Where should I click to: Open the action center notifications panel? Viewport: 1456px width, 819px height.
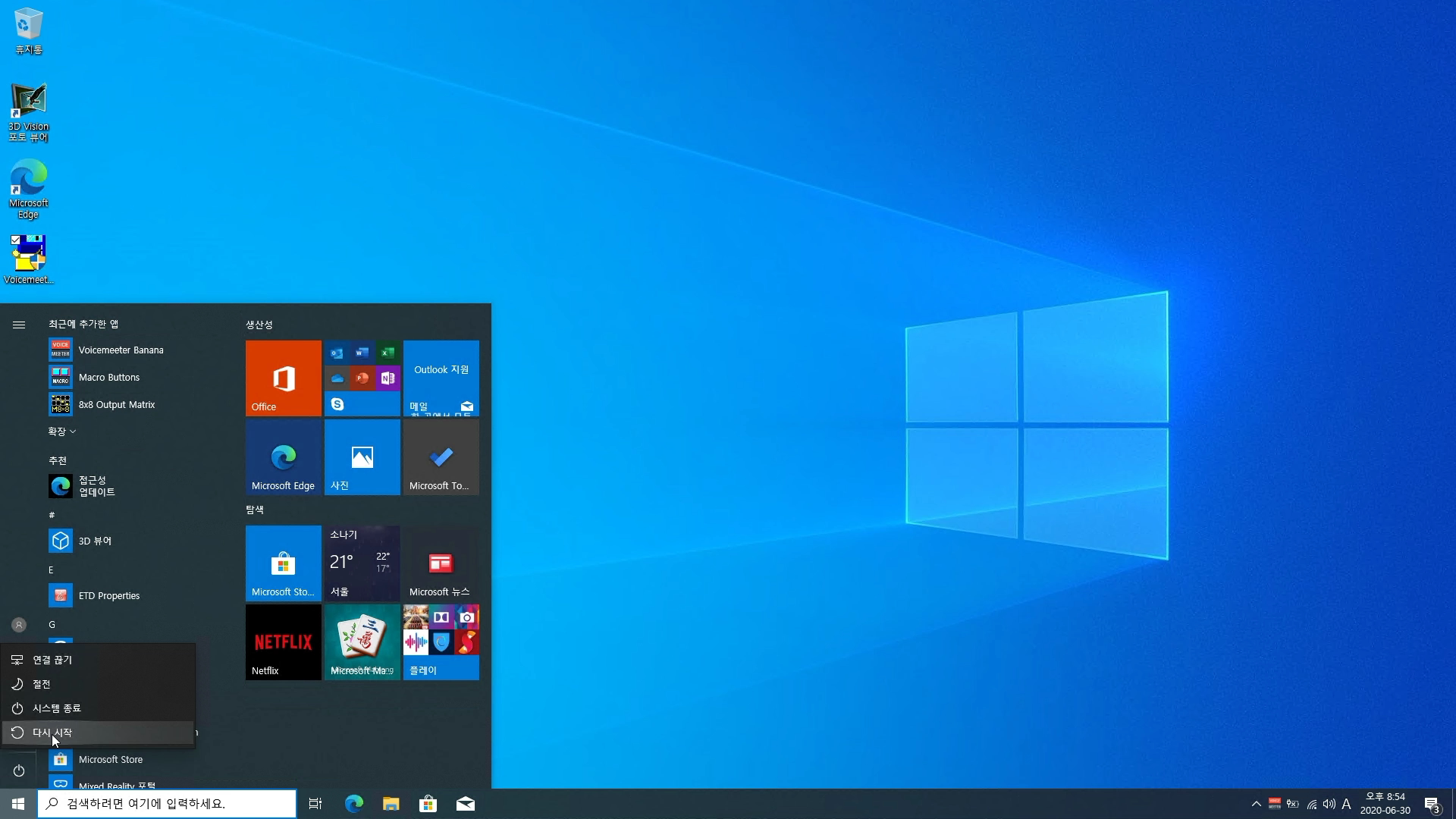coord(1432,804)
